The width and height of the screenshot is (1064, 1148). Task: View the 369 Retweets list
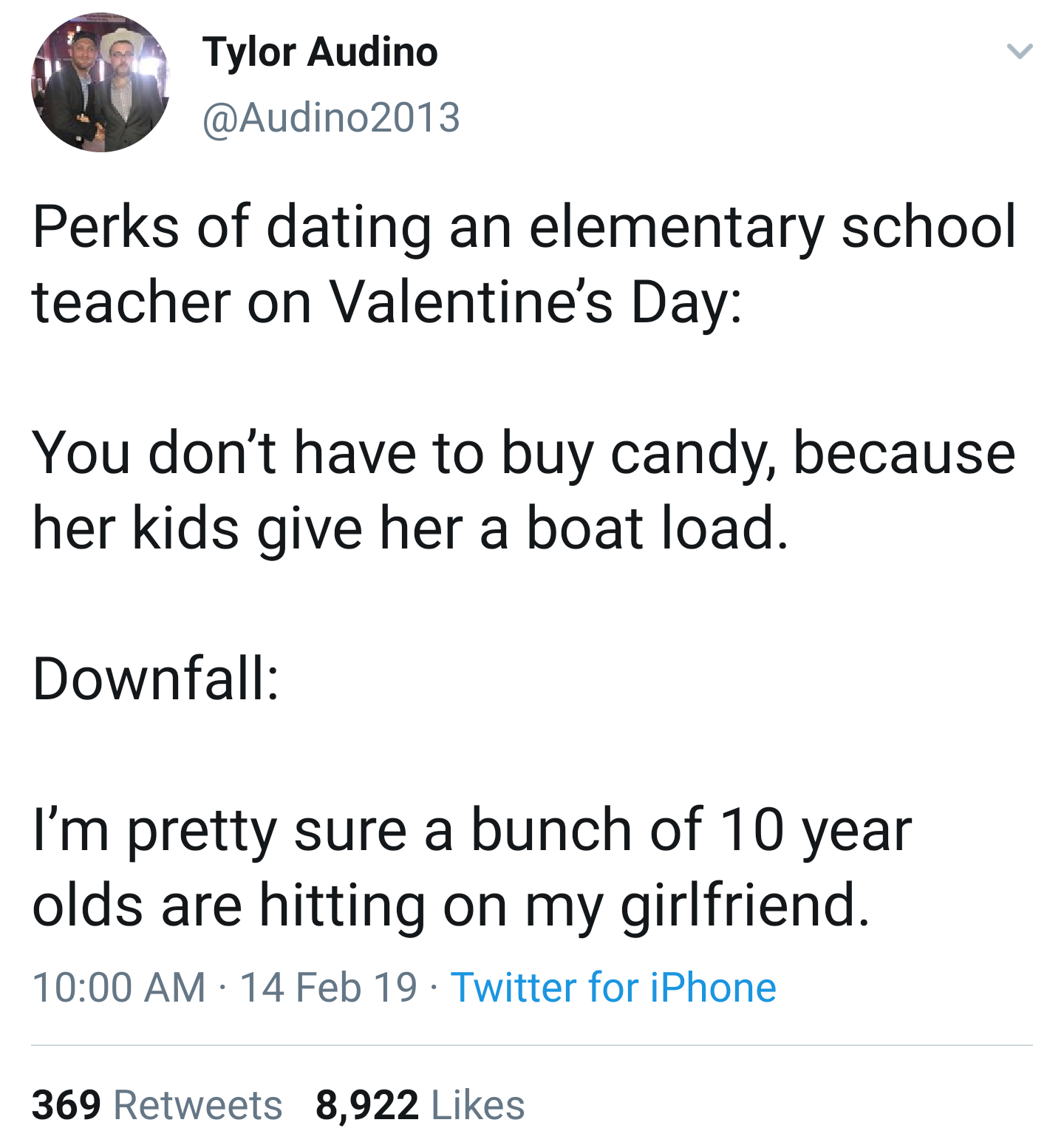157,1104
